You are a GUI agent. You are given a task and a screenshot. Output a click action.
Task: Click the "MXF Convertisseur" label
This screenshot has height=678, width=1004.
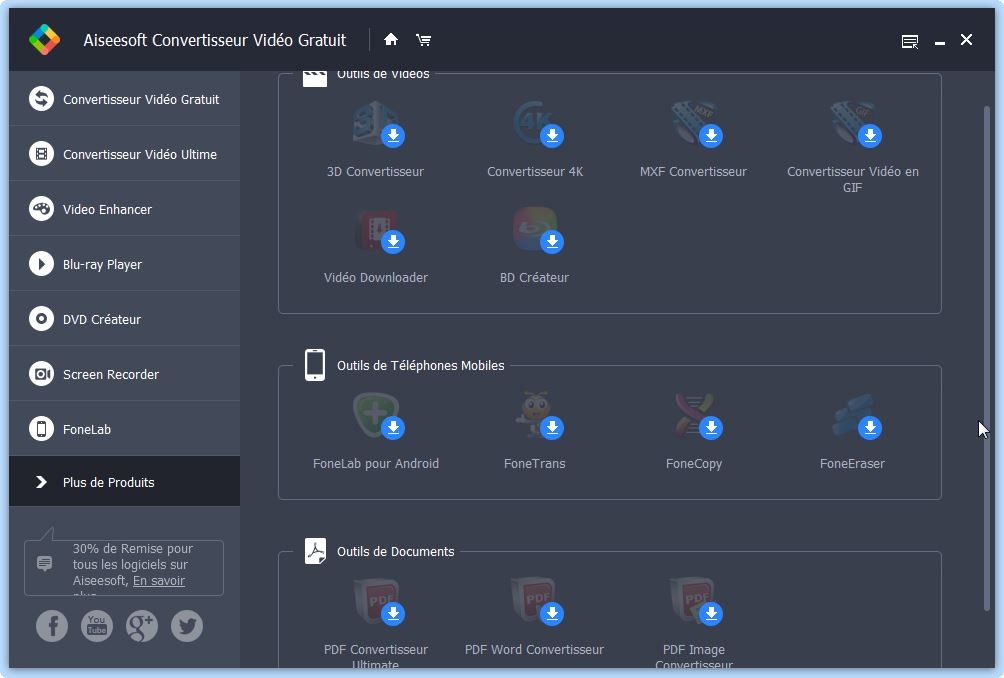(x=693, y=172)
